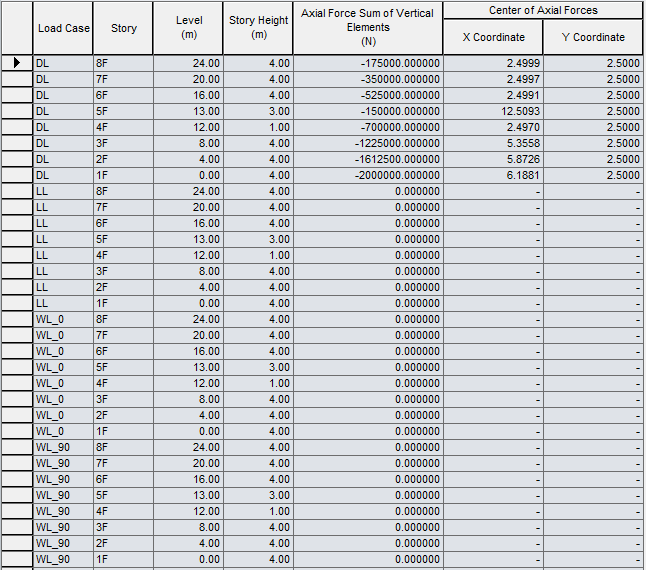Image resolution: width=646 pixels, height=570 pixels.
Task: Select the Level (m) column header
Action: [188, 28]
